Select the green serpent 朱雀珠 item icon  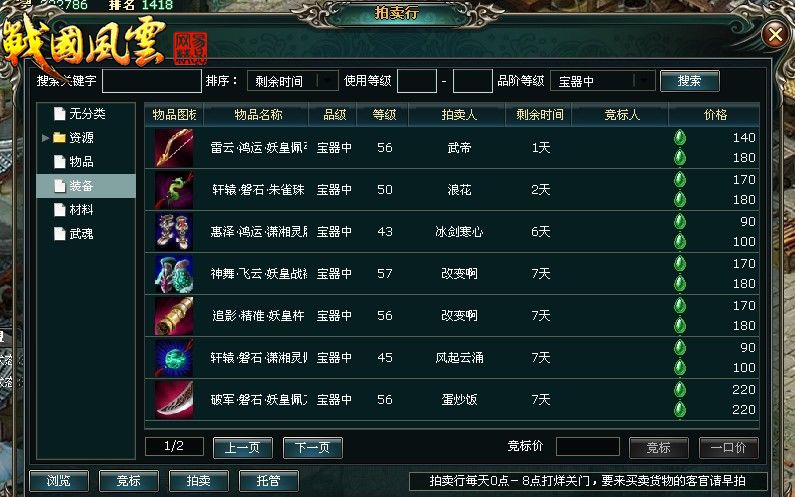tap(174, 190)
